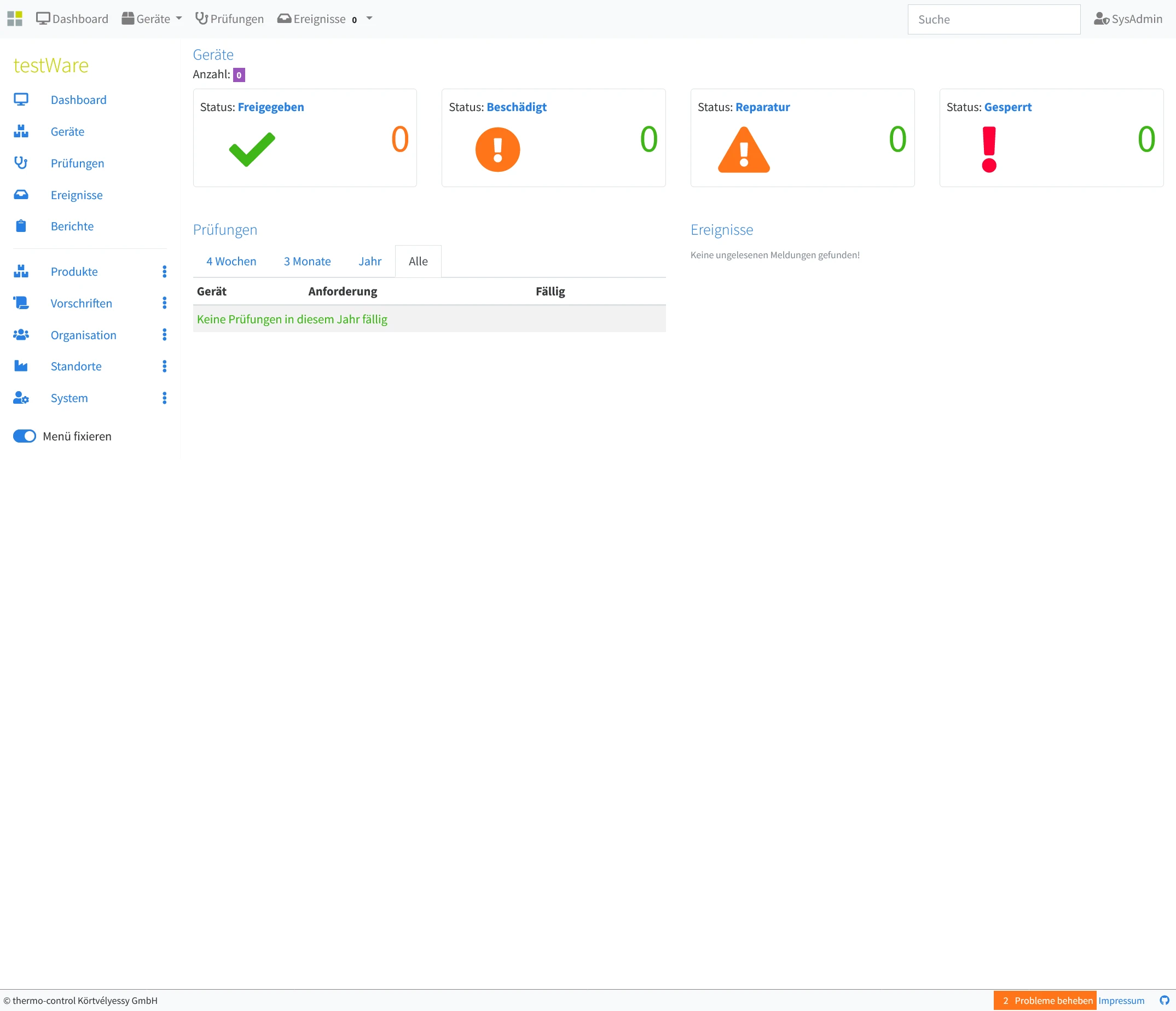Click the SysAdmin user icon
The image size is (1176, 1011).
click(x=1102, y=19)
